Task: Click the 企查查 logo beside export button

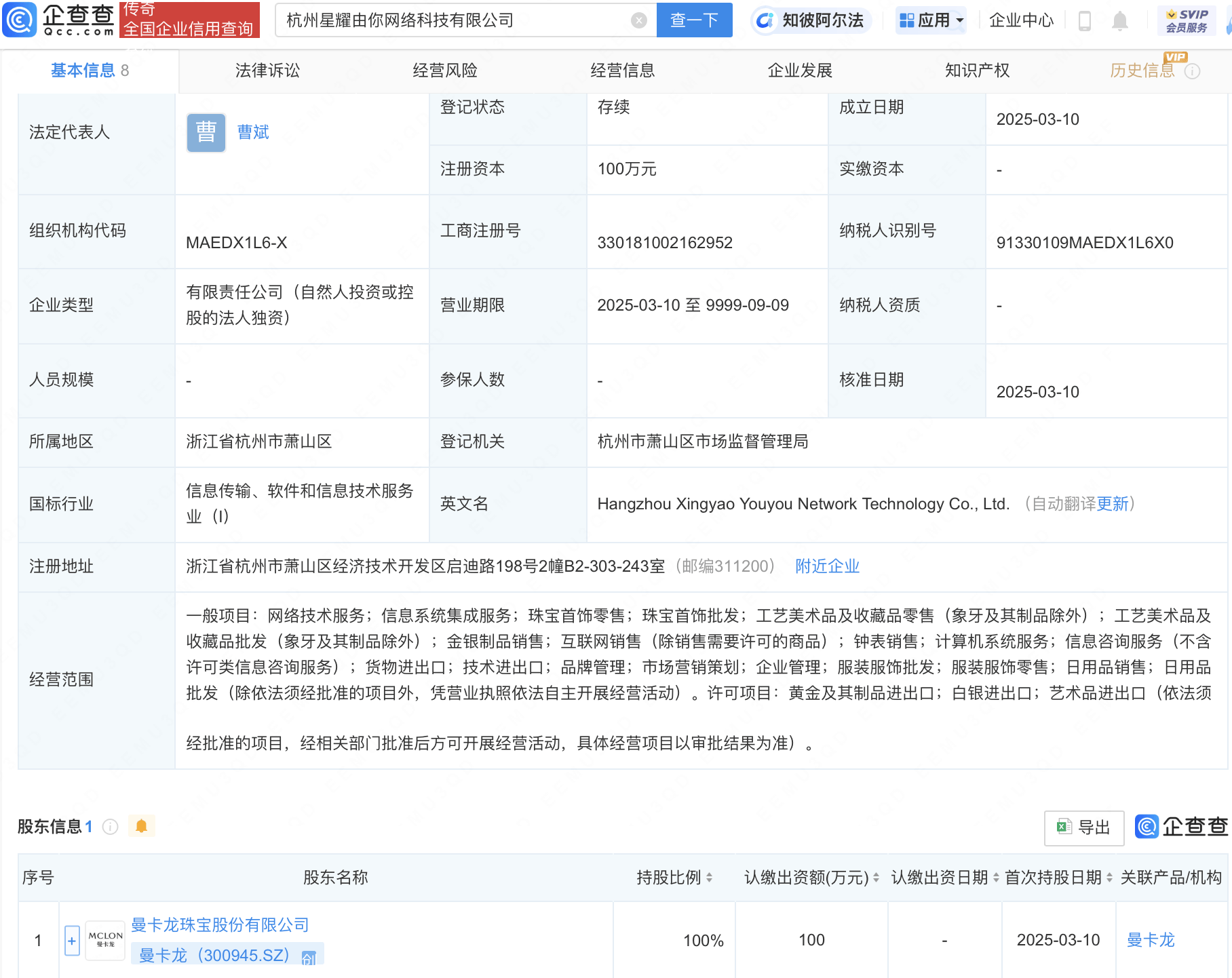Action: point(1182,827)
